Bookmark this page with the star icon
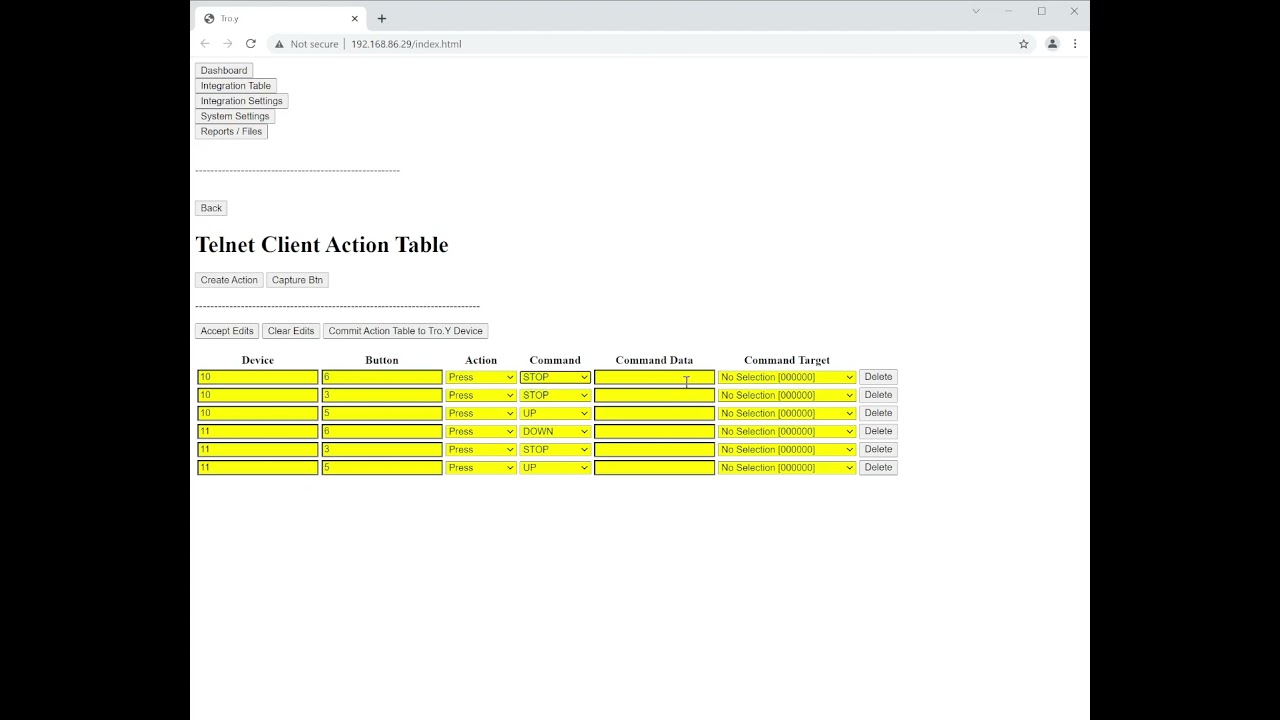This screenshot has height=720, width=1280. click(1023, 44)
